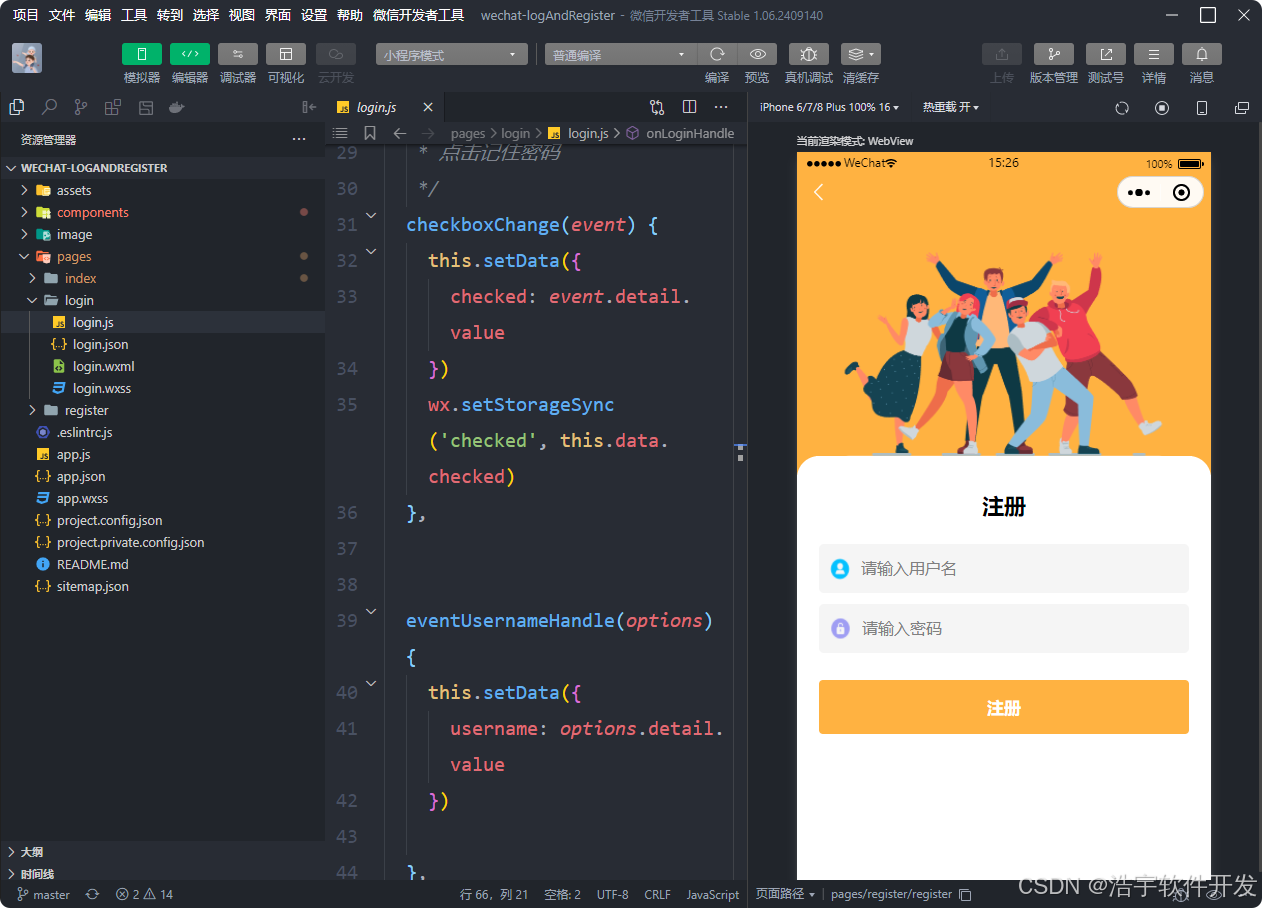The height and width of the screenshot is (908, 1262).
Task: Collapse the pages folder
Action: pos(24,256)
